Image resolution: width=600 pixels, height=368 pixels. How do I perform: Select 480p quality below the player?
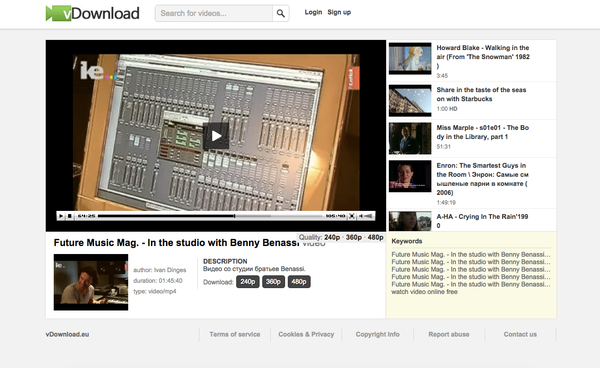click(x=375, y=238)
